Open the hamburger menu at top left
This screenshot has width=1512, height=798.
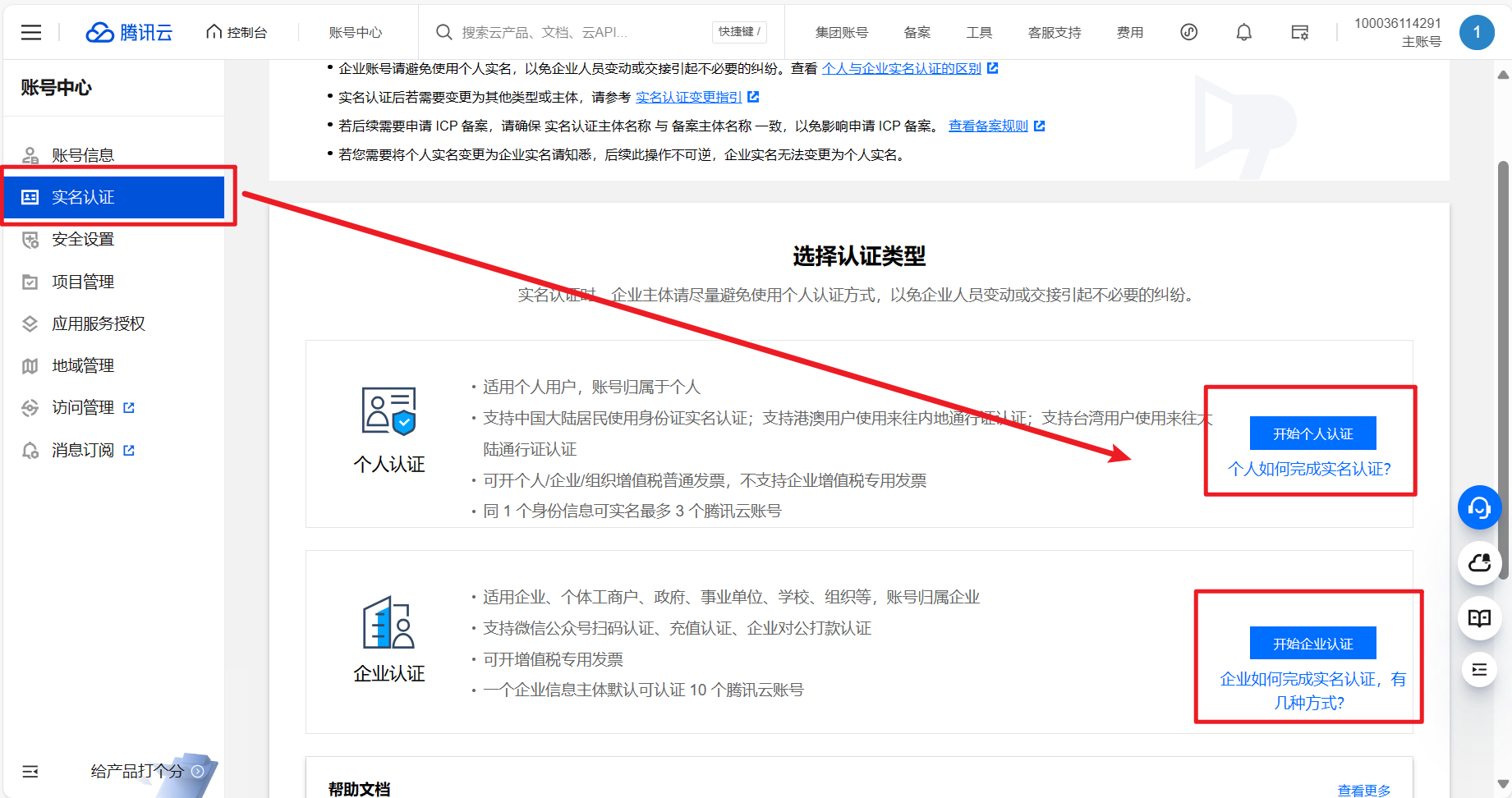(31, 32)
